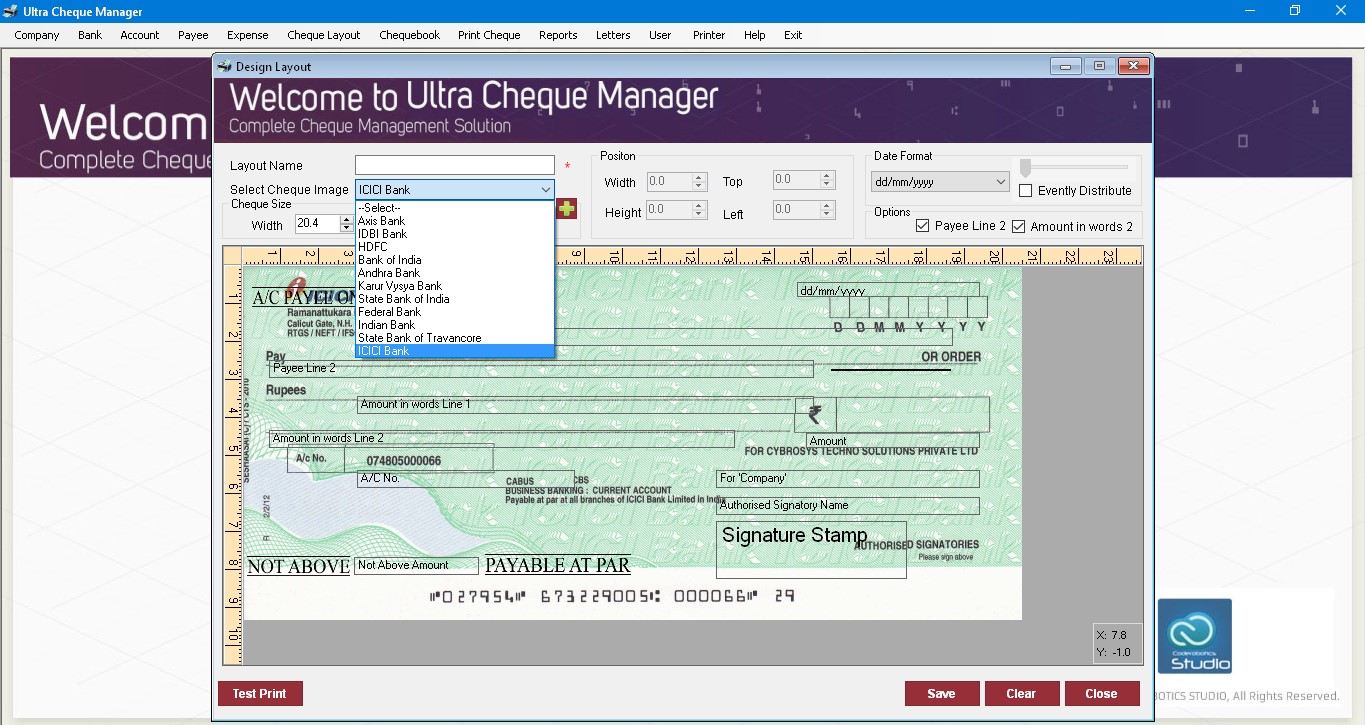Open the Letters menu
1365x725 pixels.
click(613, 35)
